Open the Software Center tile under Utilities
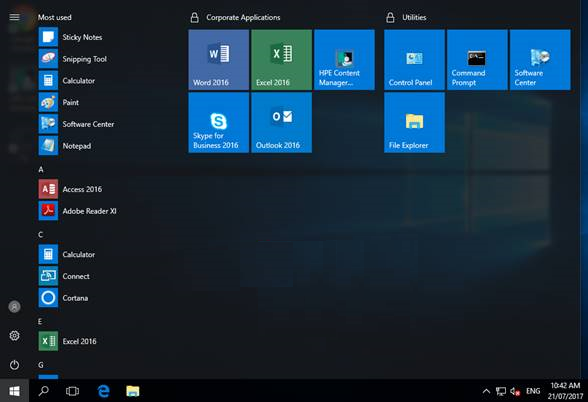The width and height of the screenshot is (588, 402). [540, 60]
